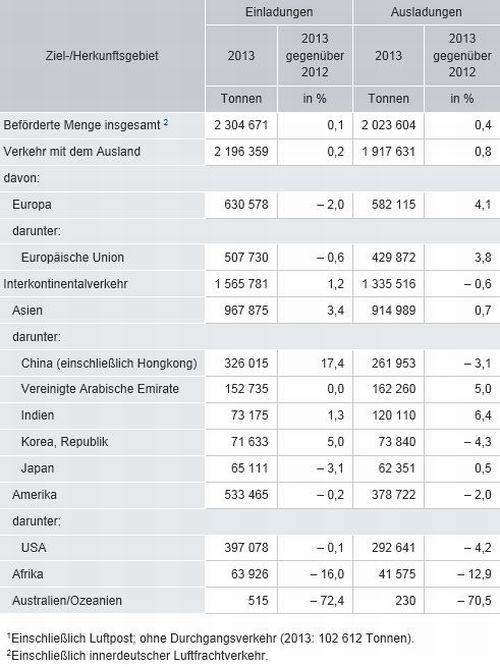Click the Interkontinentalverkehr row label
Image resolution: width=500 pixels, height=667 pixels.
point(66,284)
